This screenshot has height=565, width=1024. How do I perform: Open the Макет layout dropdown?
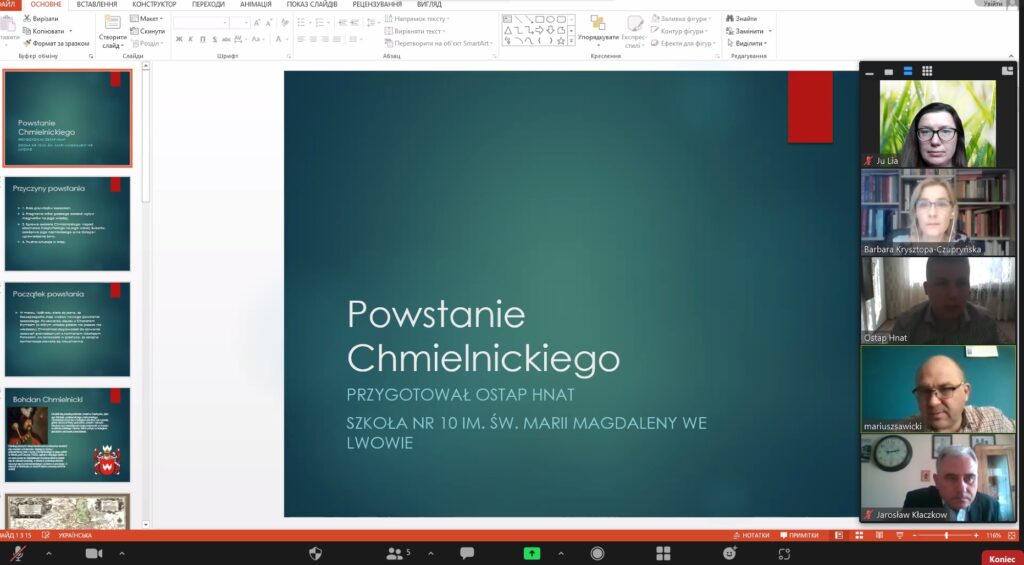tap(149, 19)
